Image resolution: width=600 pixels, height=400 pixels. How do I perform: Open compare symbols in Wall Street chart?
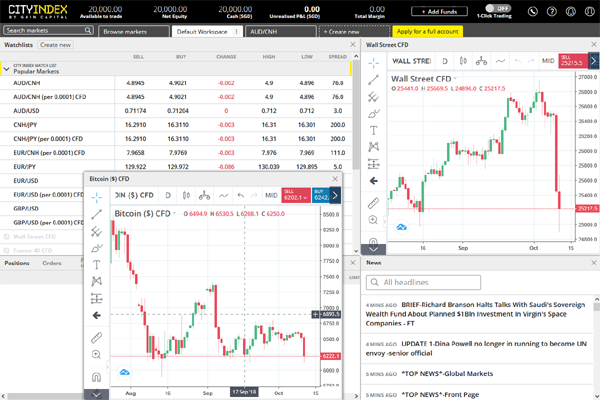pos(481,61)
